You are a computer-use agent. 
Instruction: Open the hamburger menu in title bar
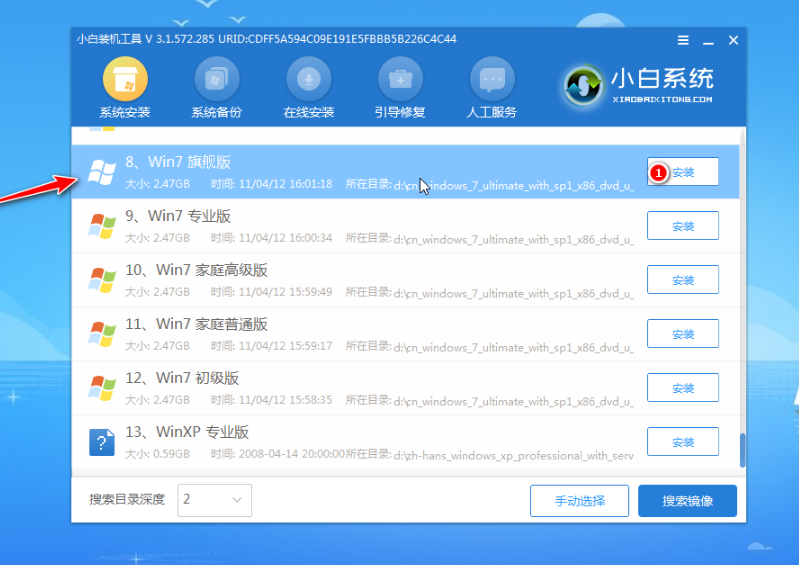[x=683, y=40]
